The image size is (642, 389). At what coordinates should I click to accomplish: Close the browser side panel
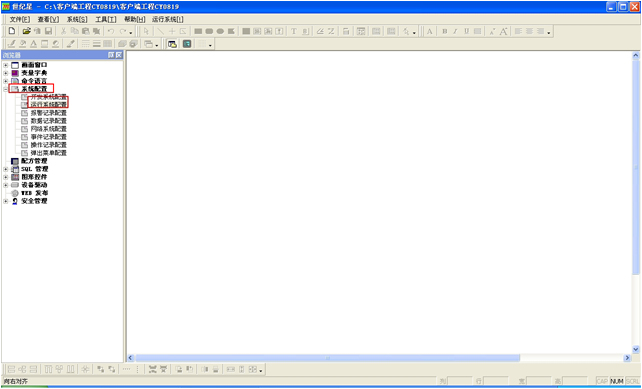coord(118,55)
